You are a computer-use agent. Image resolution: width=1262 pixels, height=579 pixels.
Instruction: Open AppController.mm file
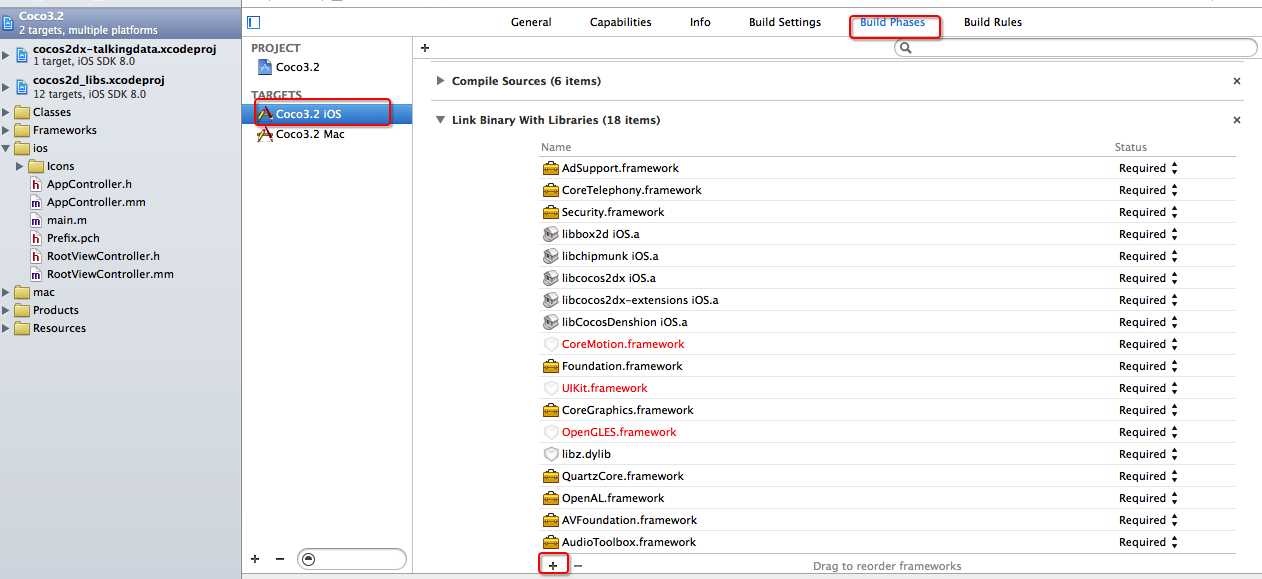point(87,202)
